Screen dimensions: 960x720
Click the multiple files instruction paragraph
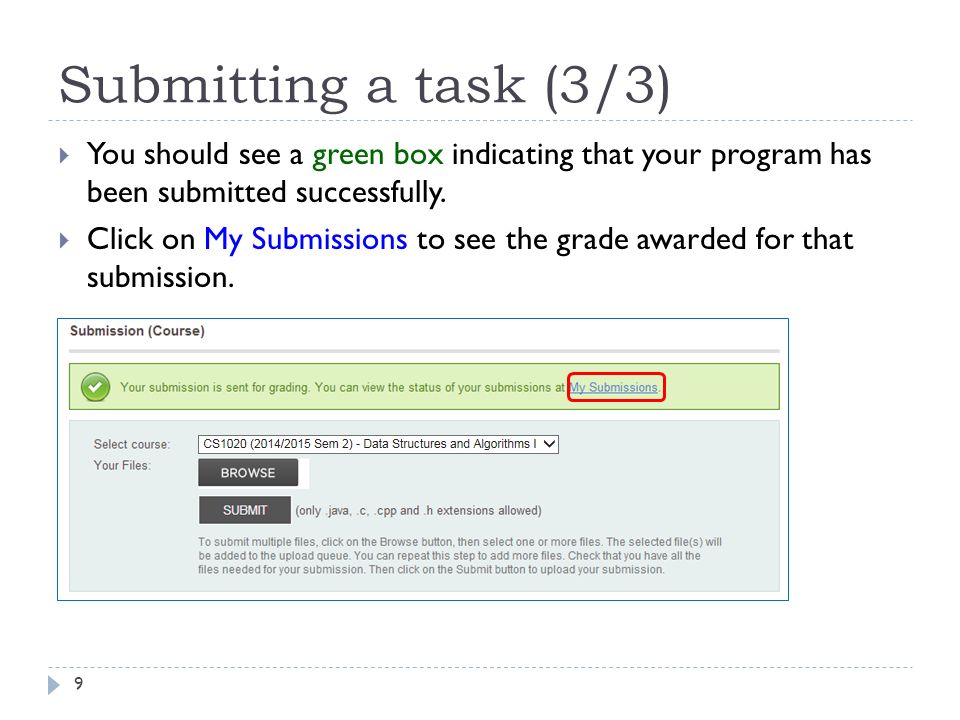460,556
